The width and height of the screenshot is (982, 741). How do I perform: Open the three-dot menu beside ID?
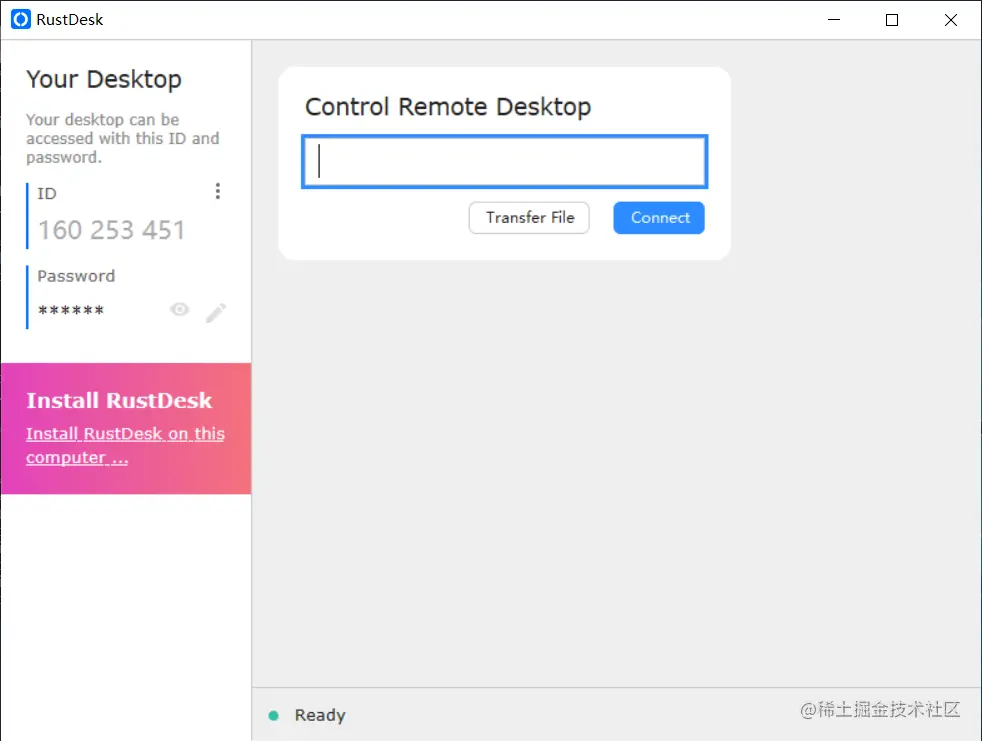tap(217, 191)
